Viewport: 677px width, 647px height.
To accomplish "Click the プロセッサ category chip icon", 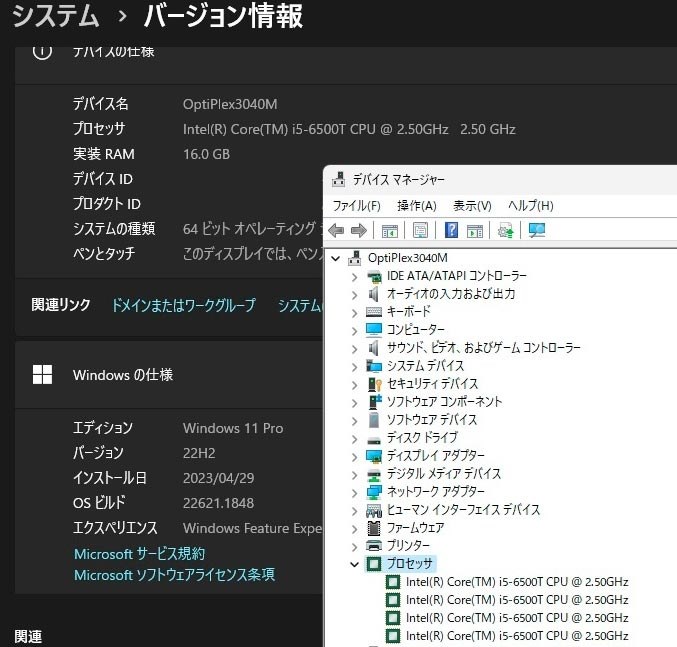I will coord(374,564).
